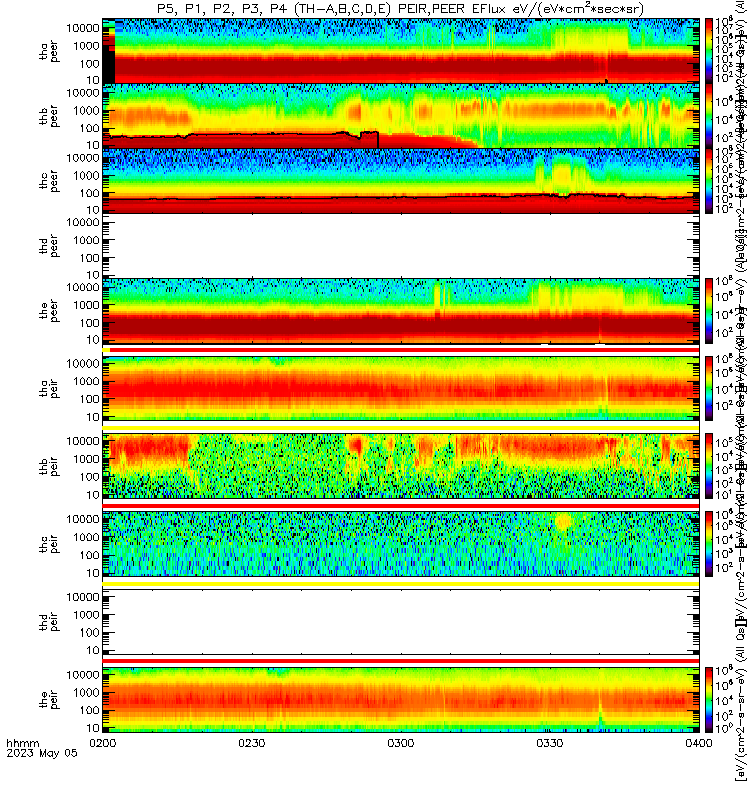Click the thc peir color scale bar
This screenshot has height=800, width=750.
(709, 544)
